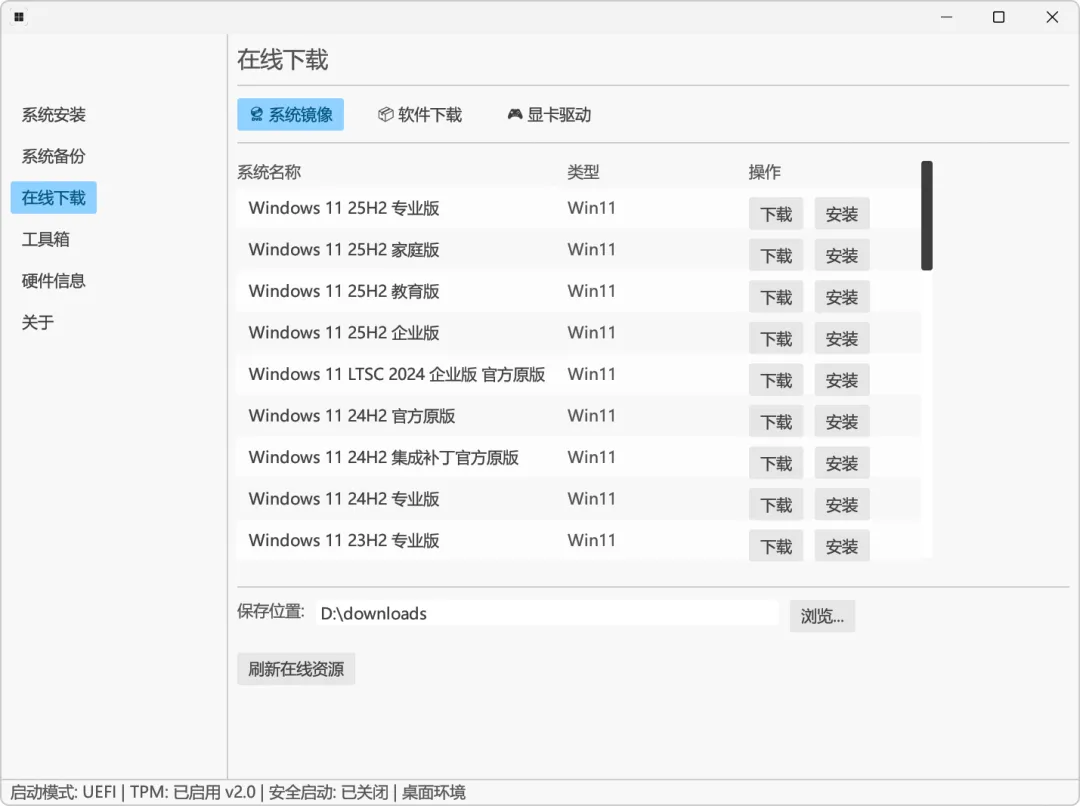Select row text Windows 11 24H2 官方原版
1080x806 pixels.
tap(352, 416)
